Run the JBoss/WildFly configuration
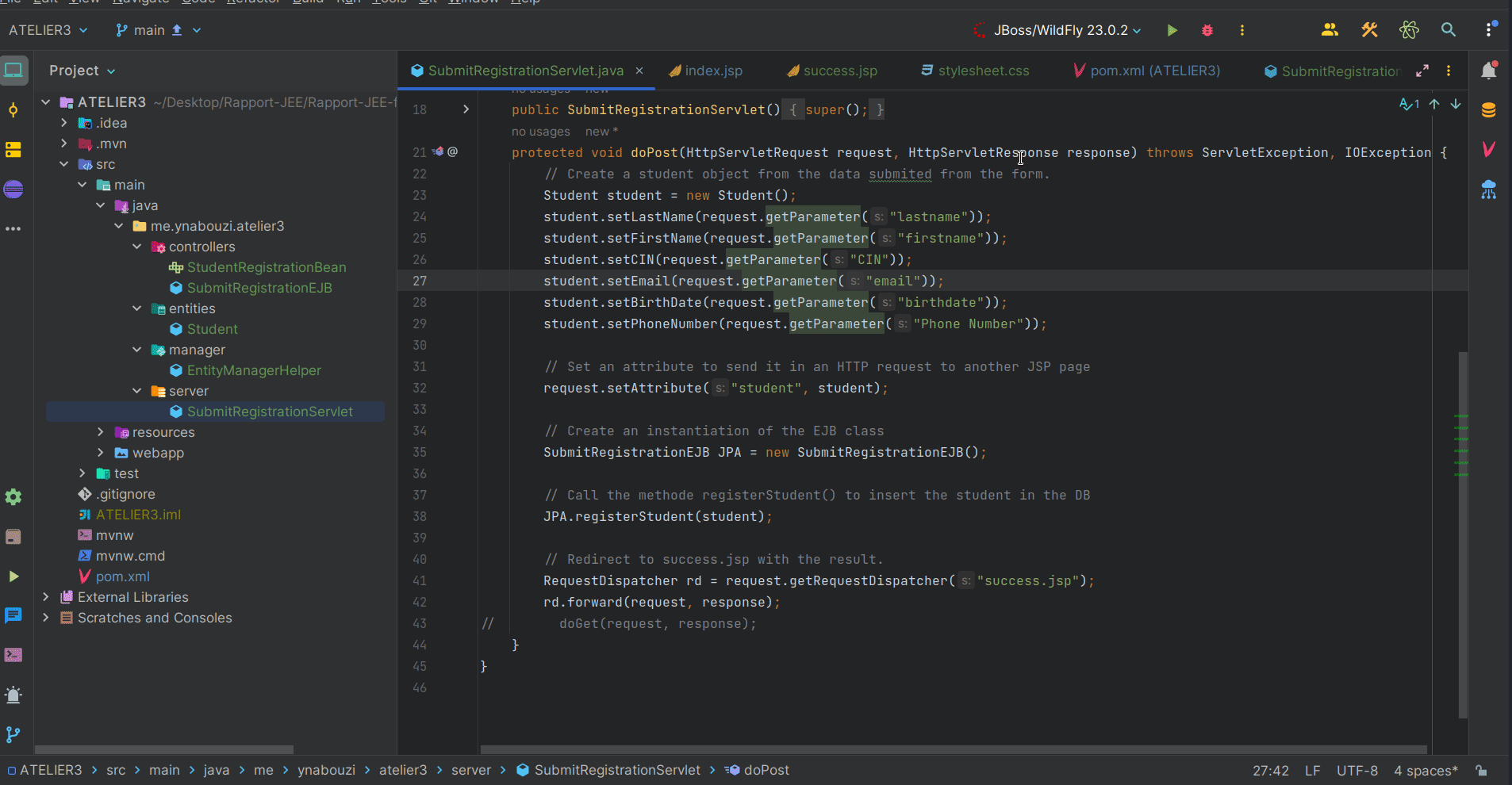This screenshot has width=1512, height=785. [x=1172, y=30]
